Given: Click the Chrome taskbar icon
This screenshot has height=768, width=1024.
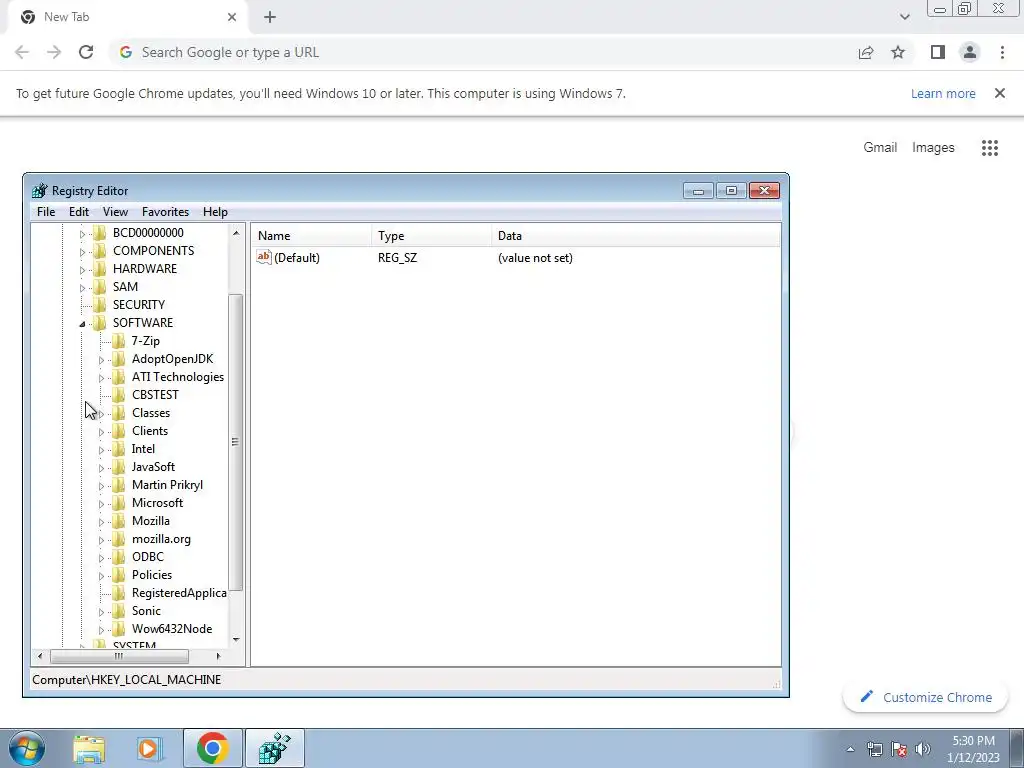Looking at the screenshot, I should point(212,748).
